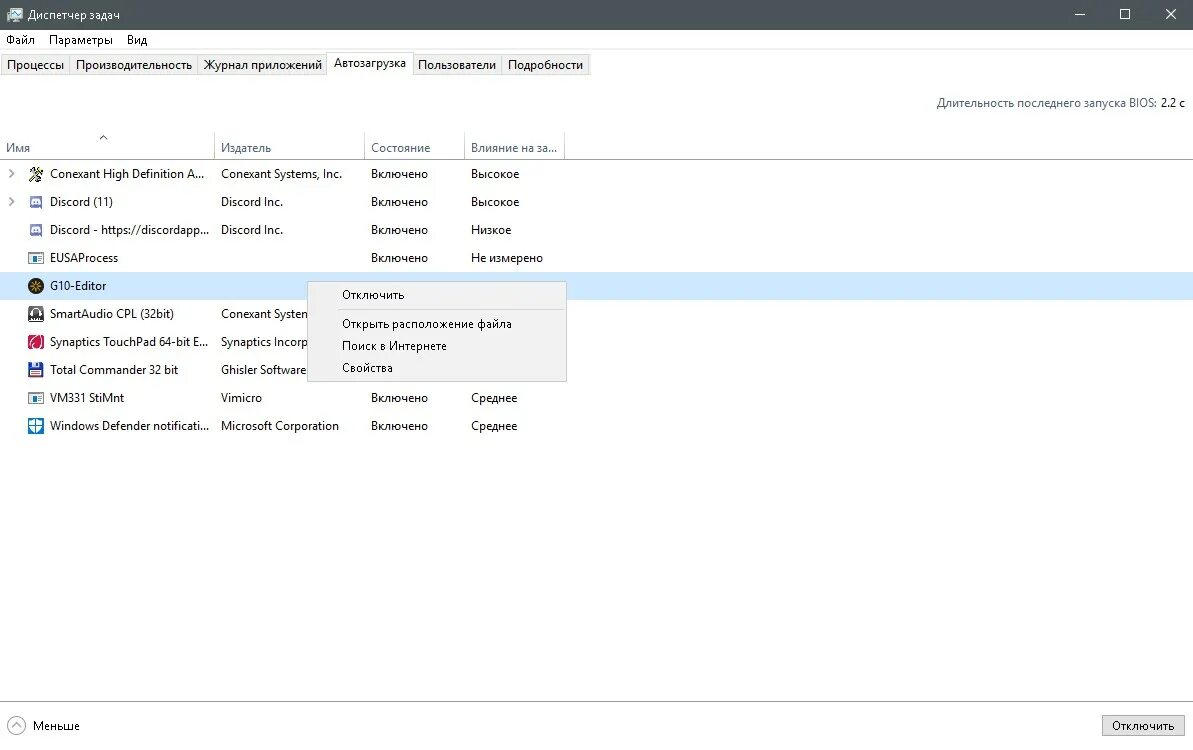The width and height of the screenshot is (1193, 750).
Task: Switch to the 'Журнал приложений' tab
Action: pyautogui.click(x=262, y=65)
